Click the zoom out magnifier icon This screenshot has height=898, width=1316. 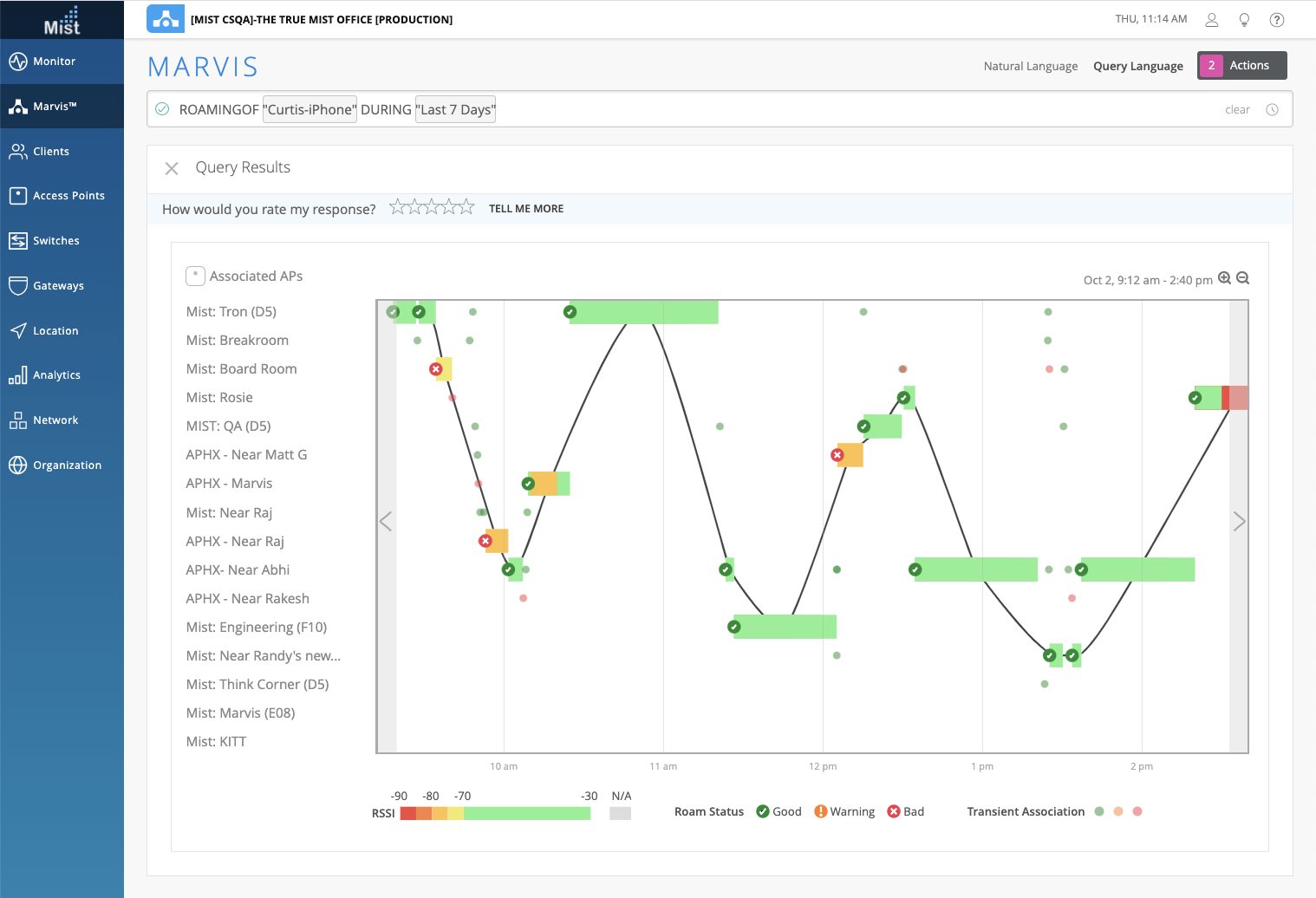click(x=1242, y=278)
